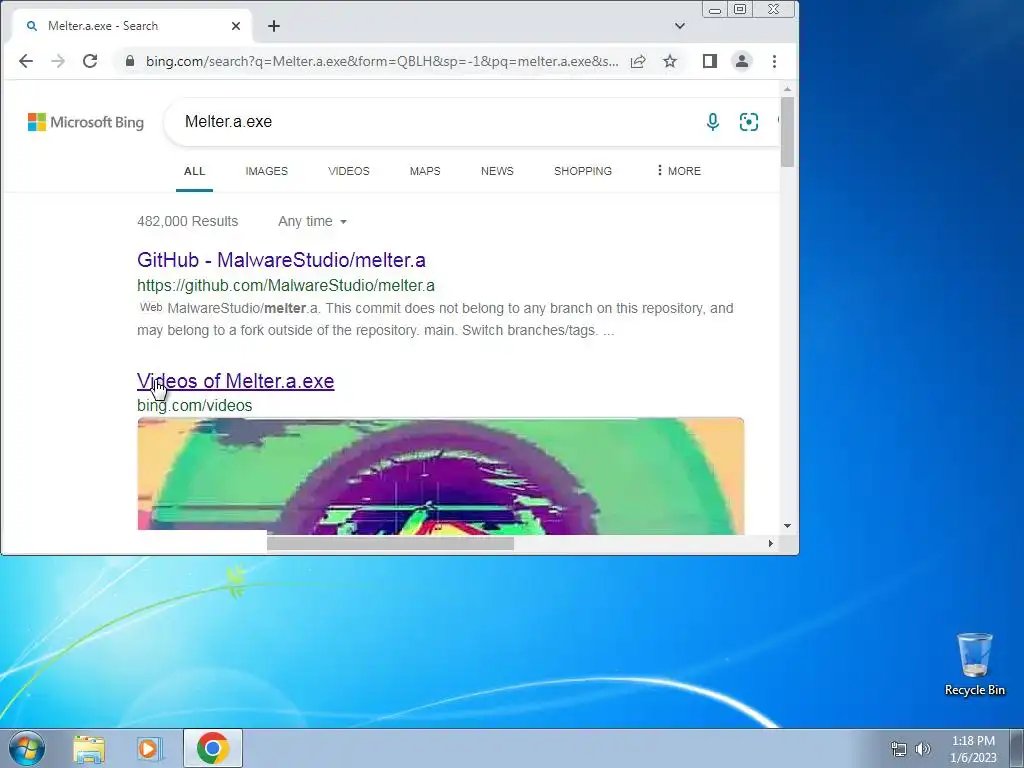Screen dimensions: 1024x768
Task: Click the horizontal scrollbar right arrow
Action: (x=771, y=543)
